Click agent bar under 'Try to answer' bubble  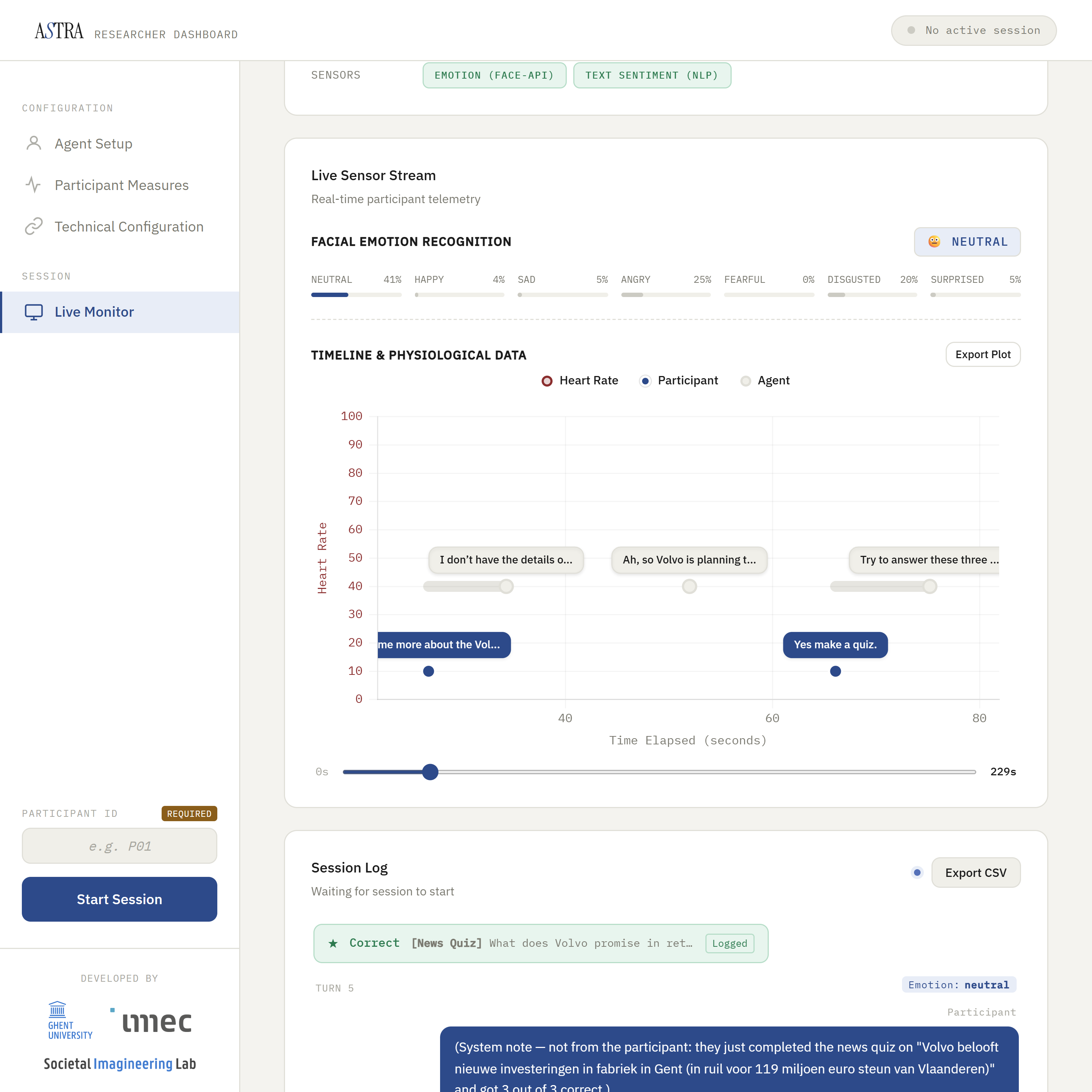(883, 586)
